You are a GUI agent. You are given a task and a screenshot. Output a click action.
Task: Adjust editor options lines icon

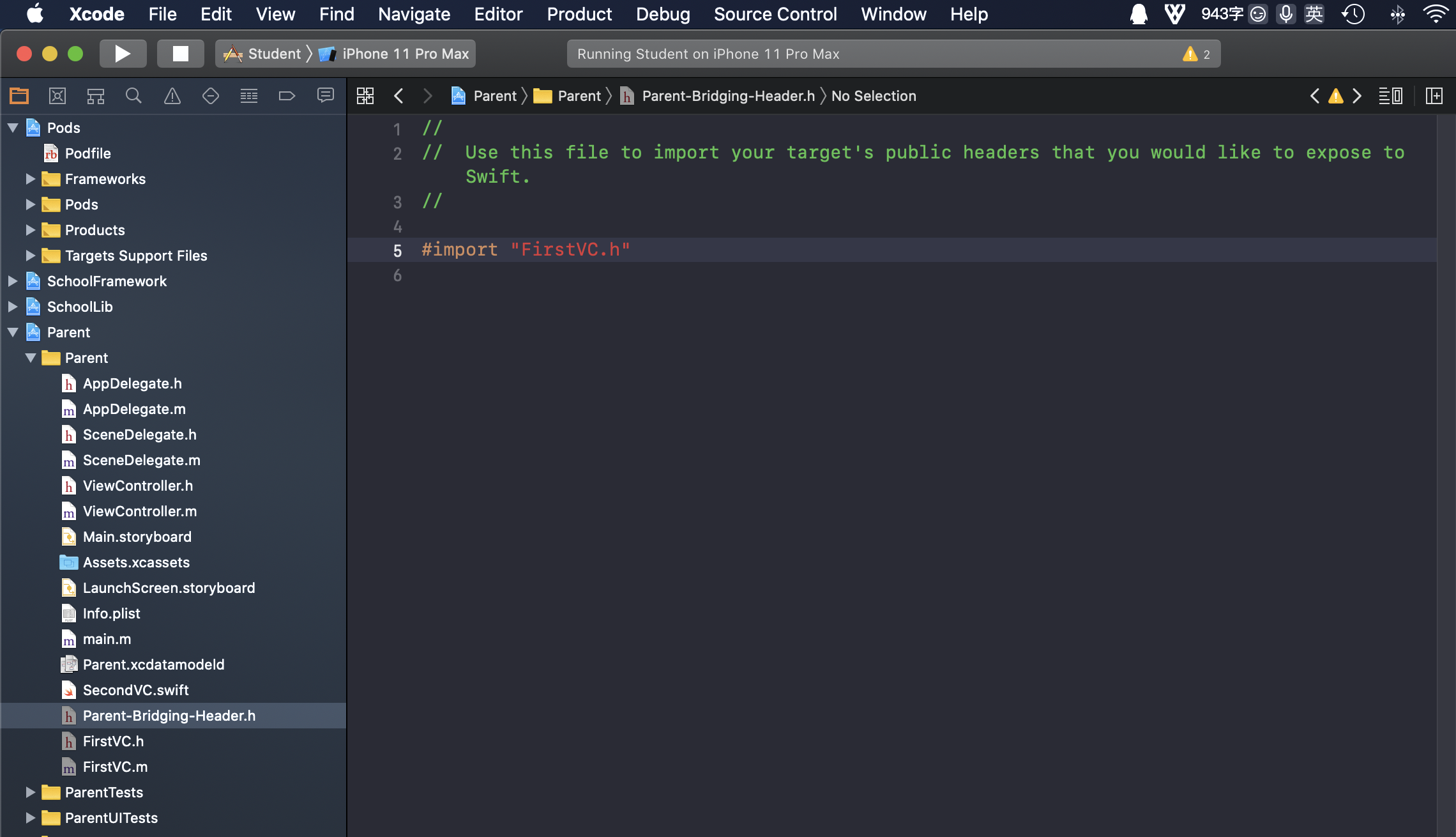[x=1391, y=96]
